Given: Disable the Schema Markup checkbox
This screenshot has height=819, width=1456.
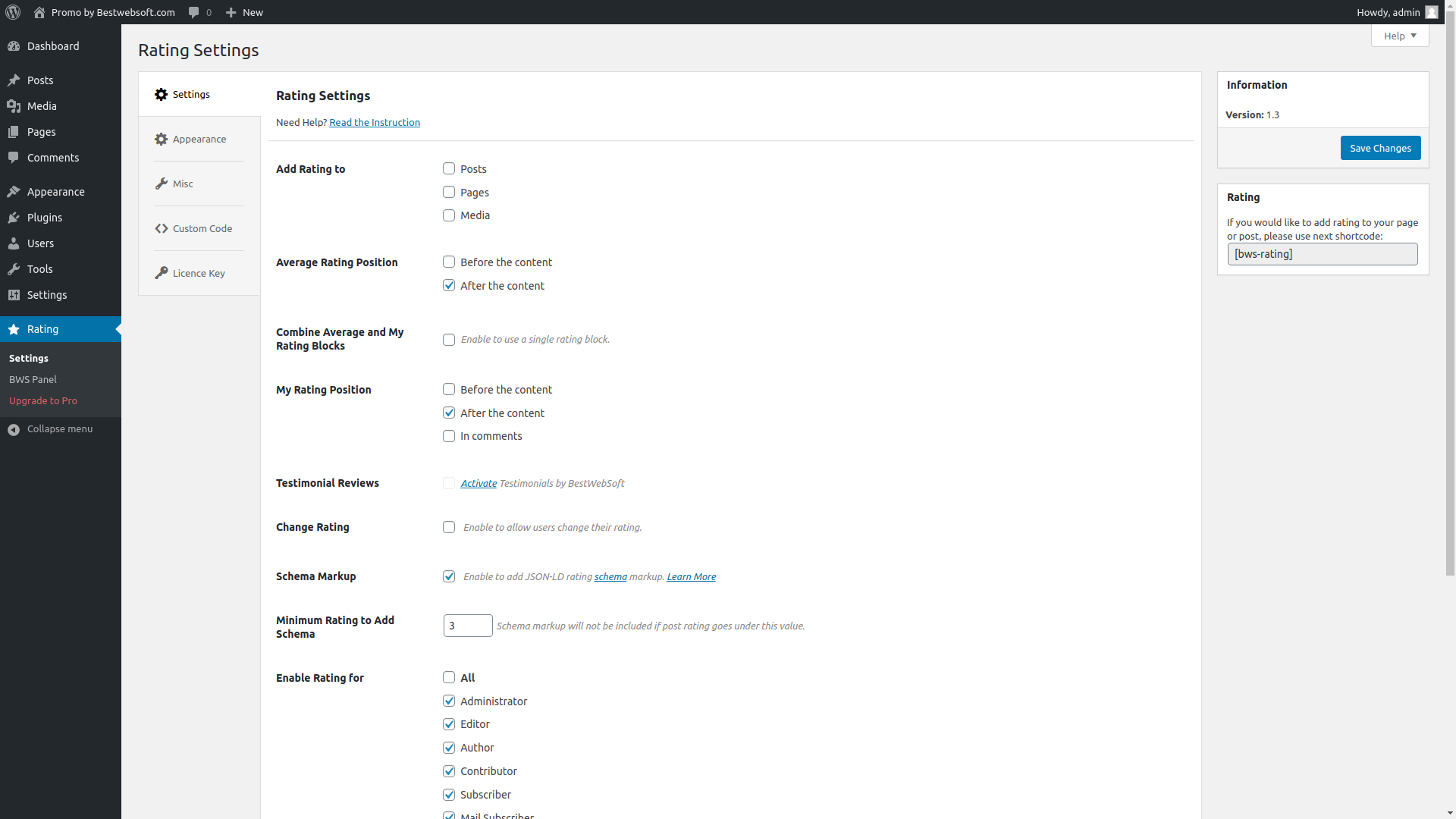Looking at the screenshot, I should point(449,576).
